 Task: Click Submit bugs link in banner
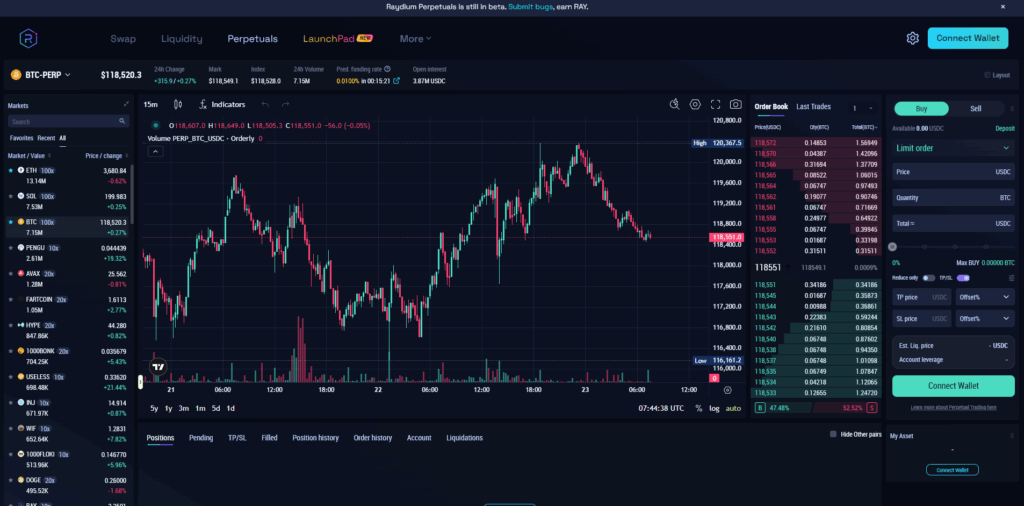click(531, 7)
